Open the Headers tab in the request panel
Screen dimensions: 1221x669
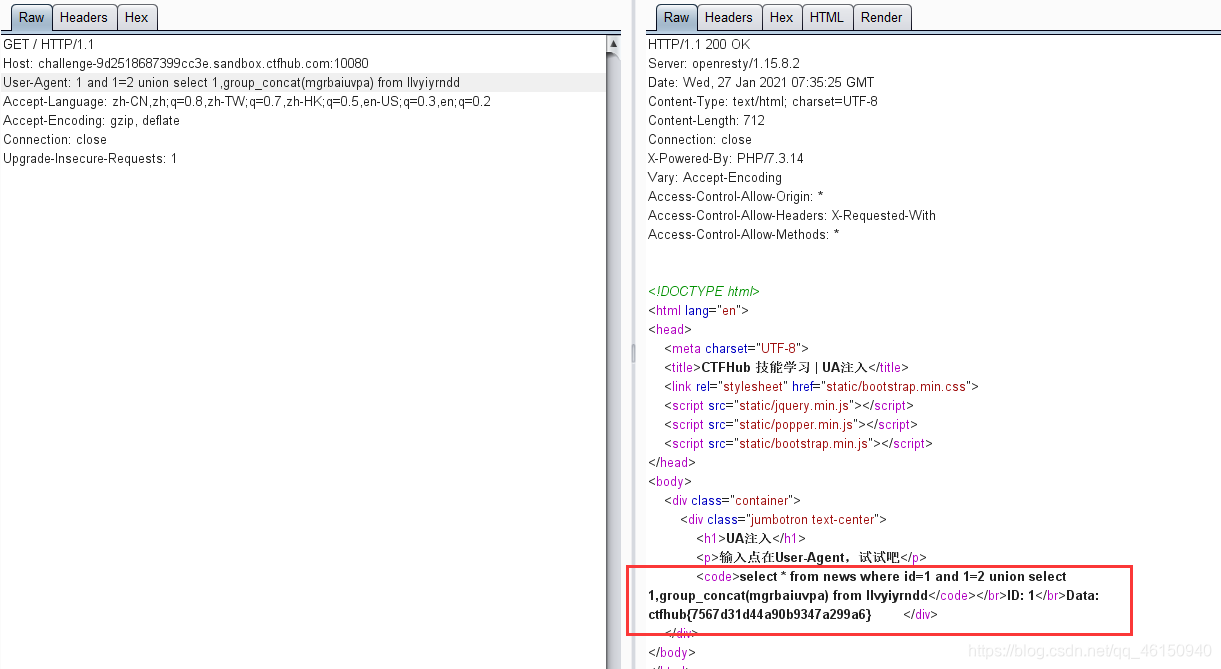[x=84, y=17]
